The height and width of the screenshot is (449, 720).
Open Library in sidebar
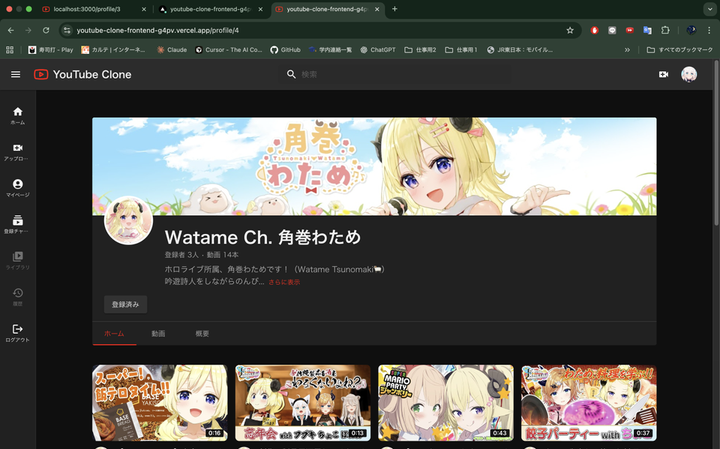pos(17,261)
